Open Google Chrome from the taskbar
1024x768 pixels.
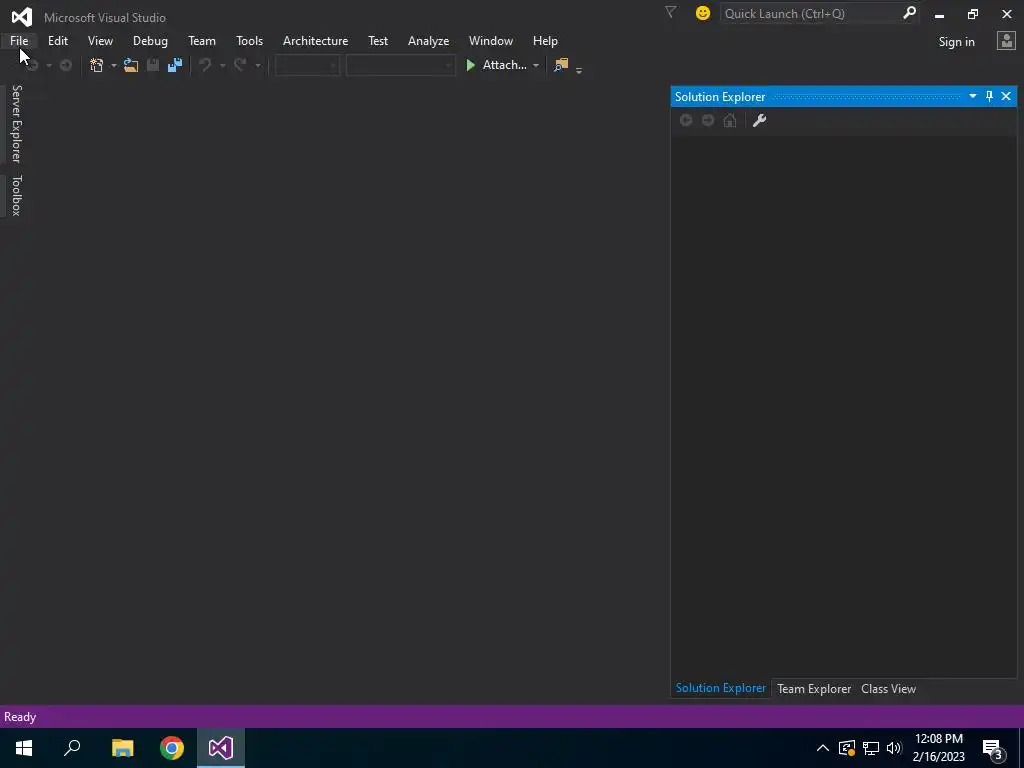(172, 748)
